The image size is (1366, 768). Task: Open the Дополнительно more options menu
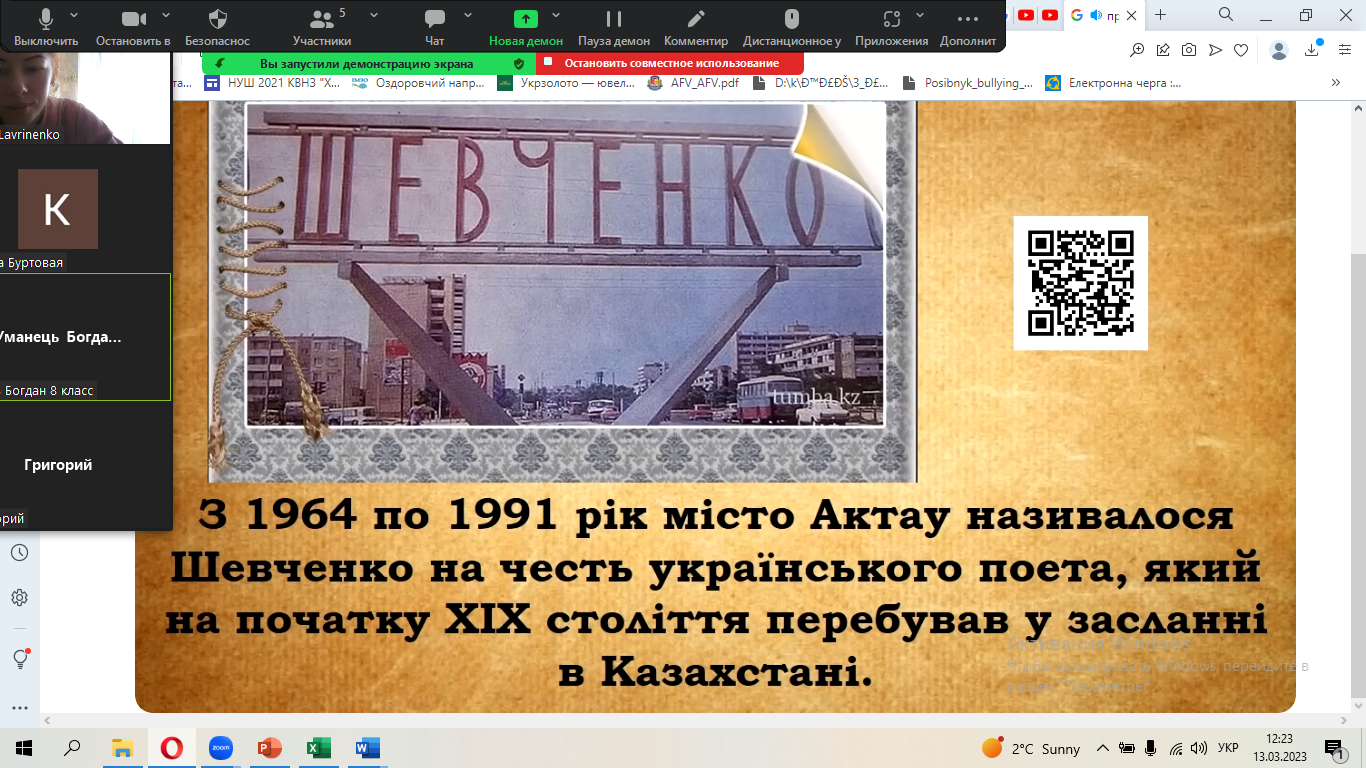968,27
